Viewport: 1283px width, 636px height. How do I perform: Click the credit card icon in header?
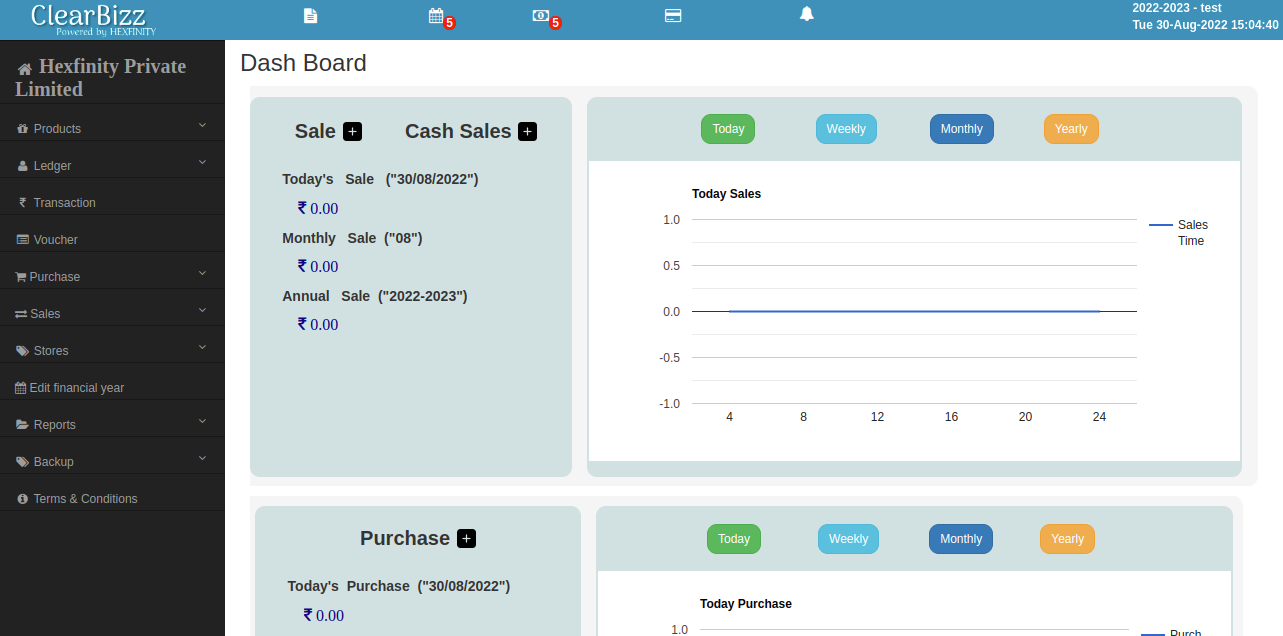click(673, 16)
